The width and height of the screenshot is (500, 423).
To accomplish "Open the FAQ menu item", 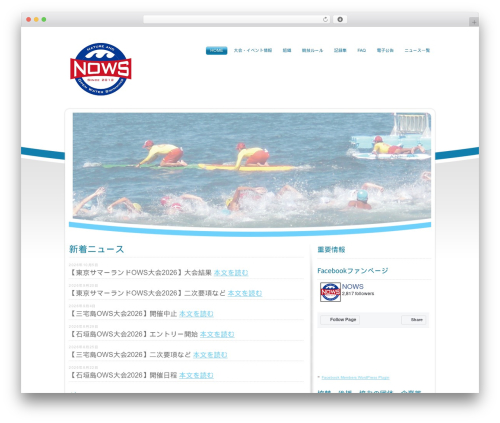I will pos(362,50).
